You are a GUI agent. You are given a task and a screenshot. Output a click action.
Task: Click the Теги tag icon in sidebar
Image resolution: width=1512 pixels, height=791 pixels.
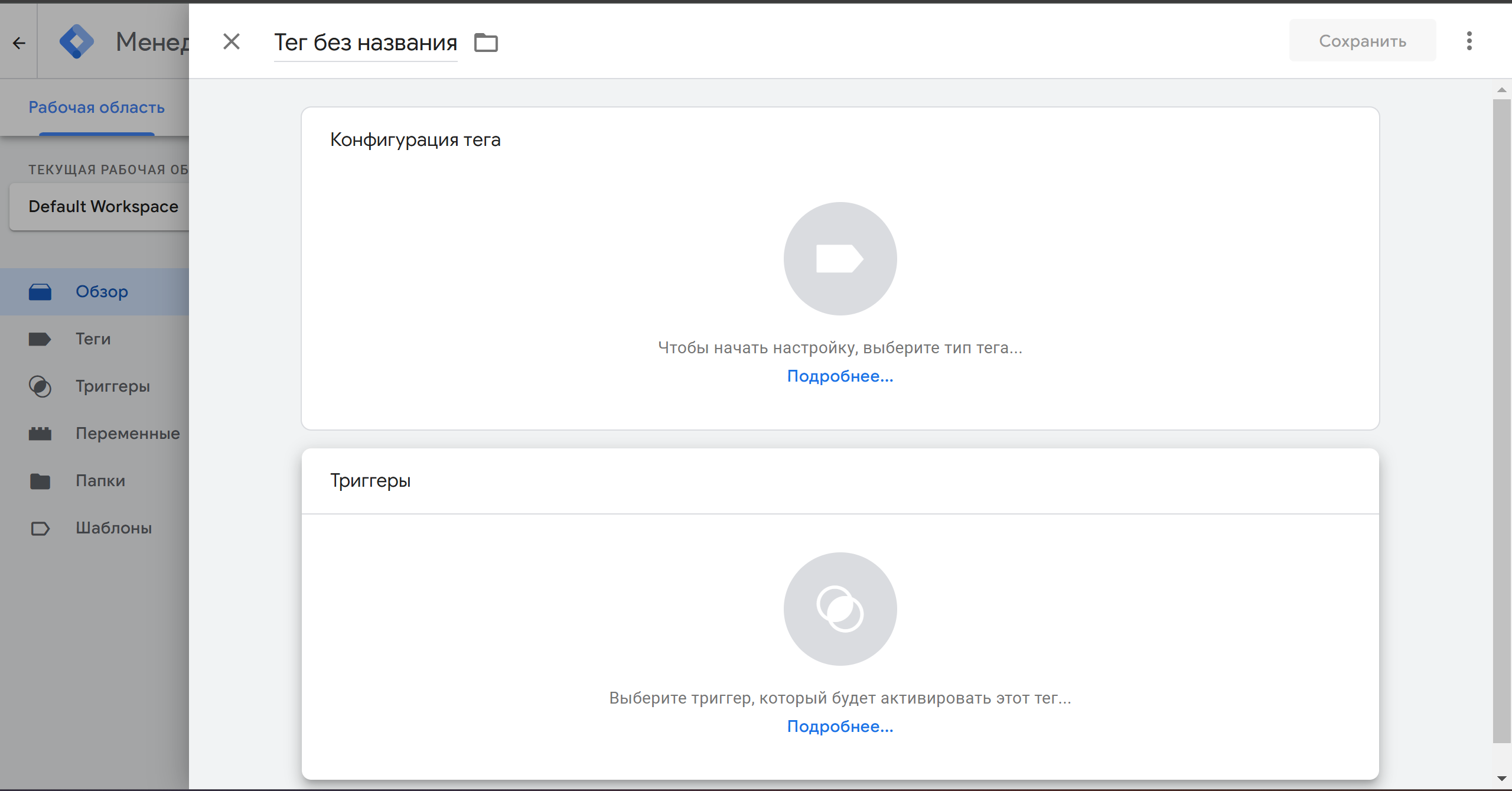40,339
